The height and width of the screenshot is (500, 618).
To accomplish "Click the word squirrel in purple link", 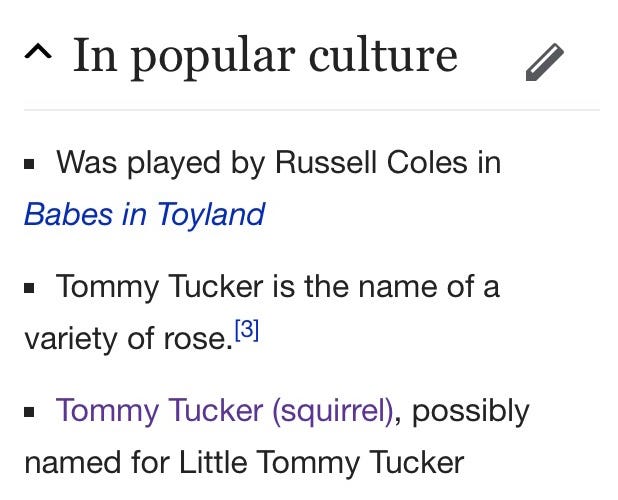I will click(x=333, y=411).
